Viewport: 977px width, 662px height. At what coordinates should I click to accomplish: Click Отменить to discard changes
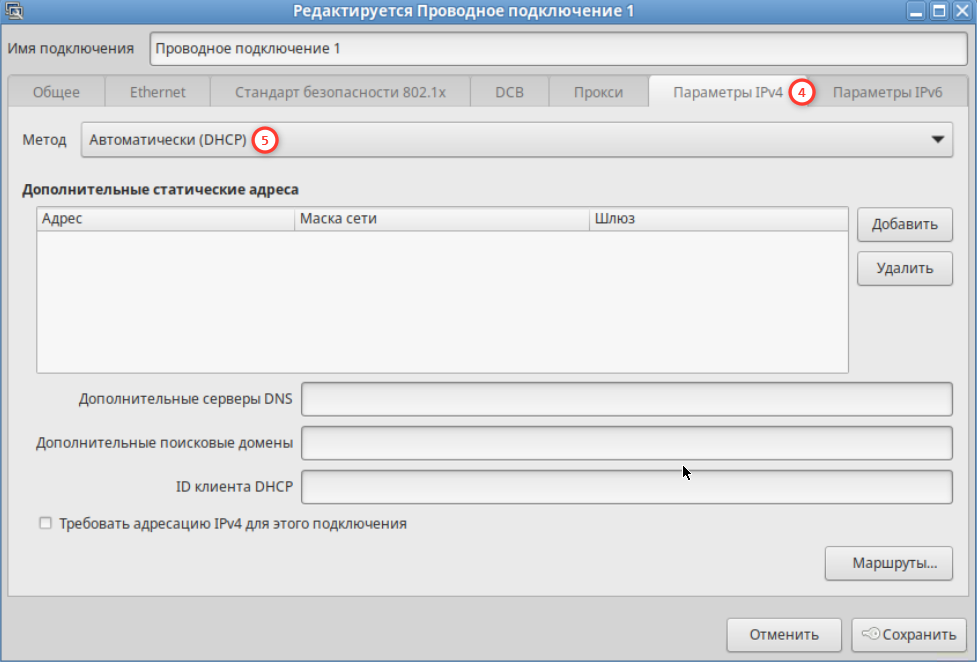click(x=784, y=635)
